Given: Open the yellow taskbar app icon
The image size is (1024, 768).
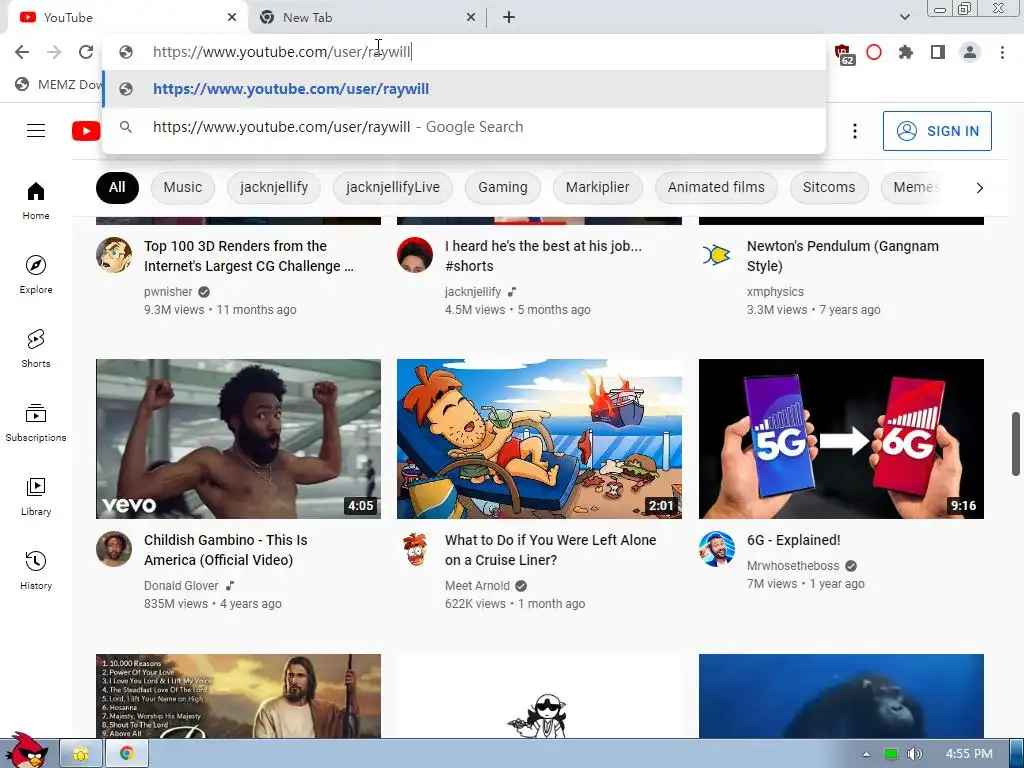Looking at the screenshot, I should coord(81,754).
